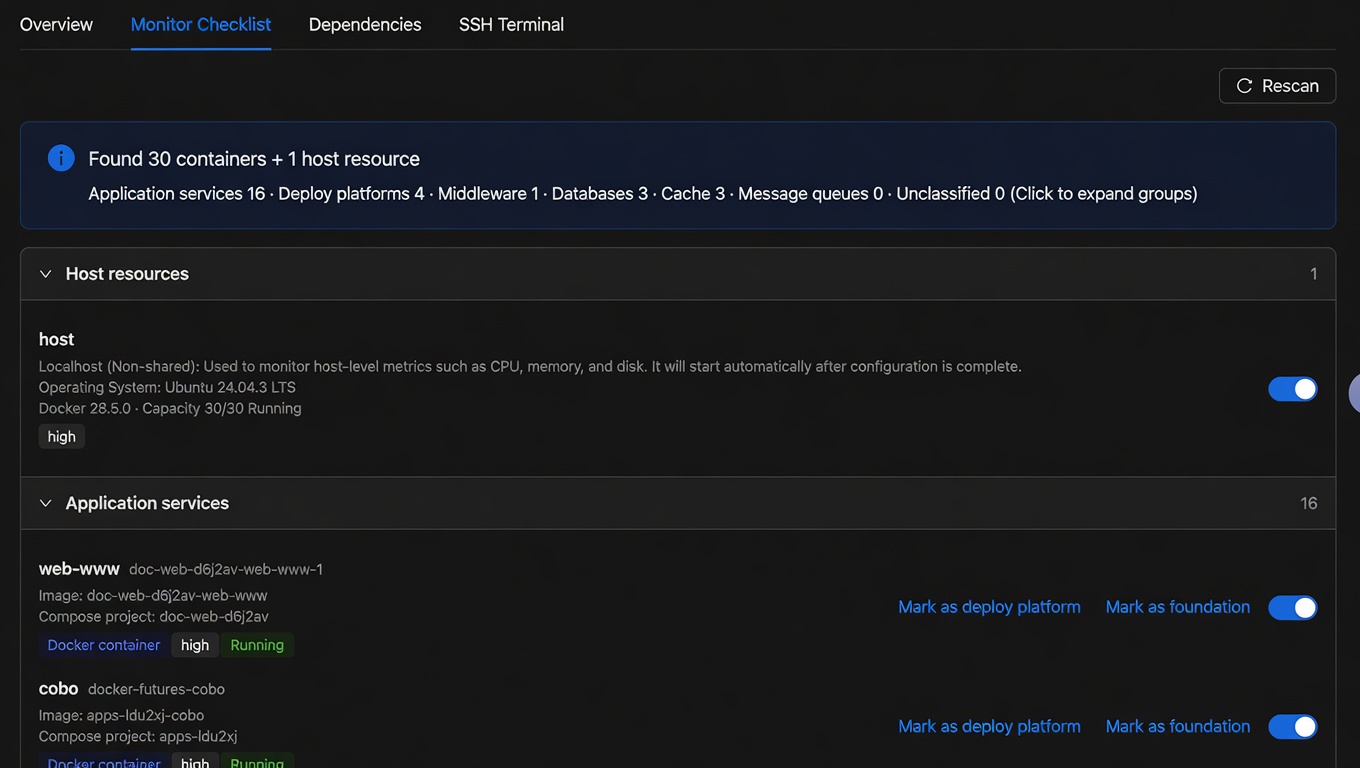Click 'Image: apps-ldu2xj-cobo' text

pyautogui.click(x=122, y=716)
